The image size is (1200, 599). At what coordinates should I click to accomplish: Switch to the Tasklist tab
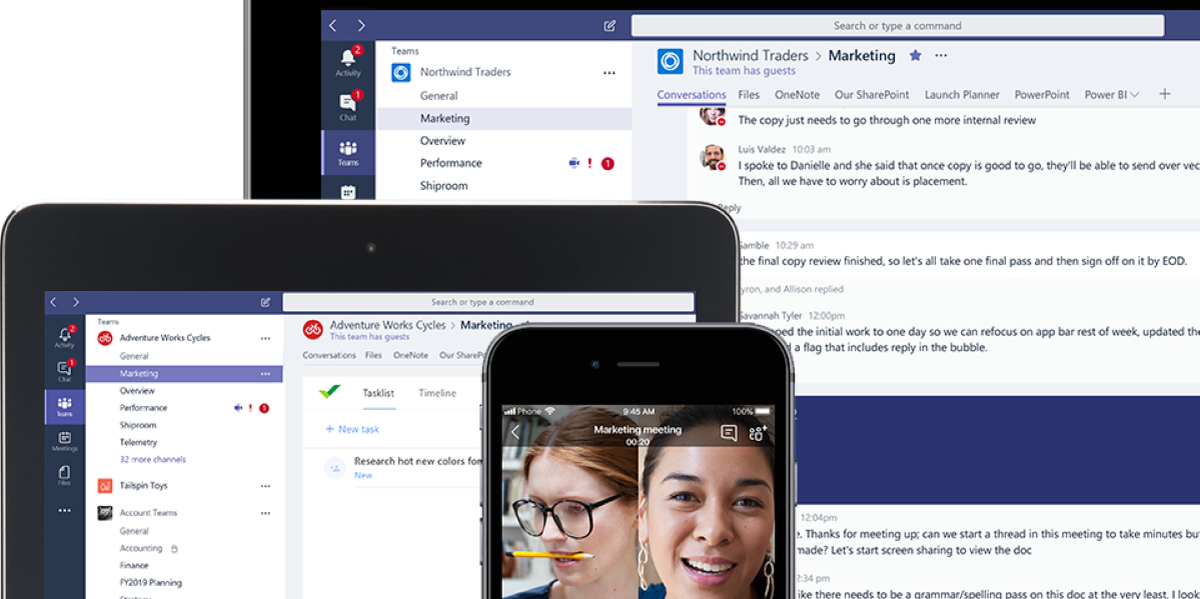378,393
